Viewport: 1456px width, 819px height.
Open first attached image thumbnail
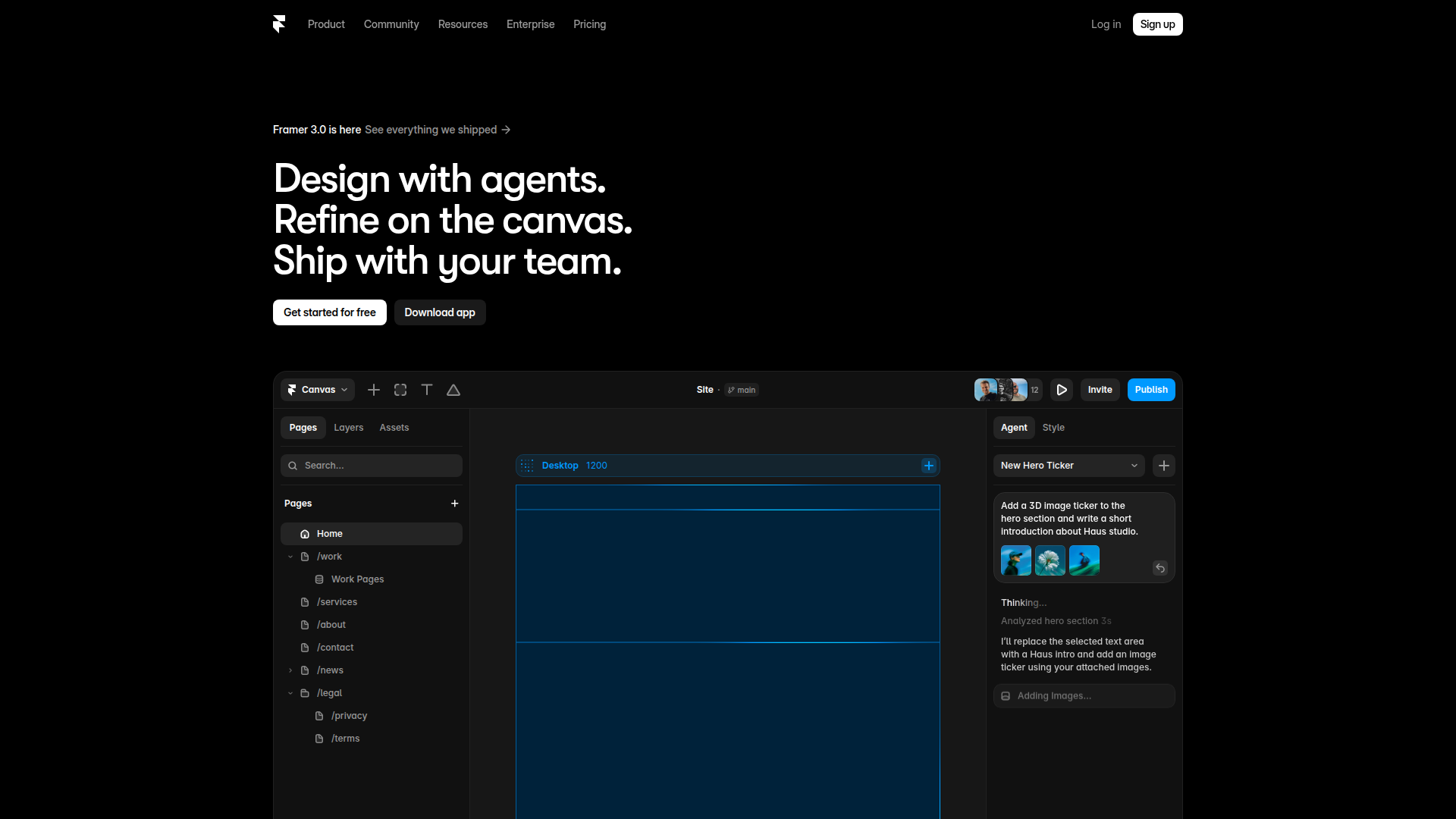tap(1016, 560)
